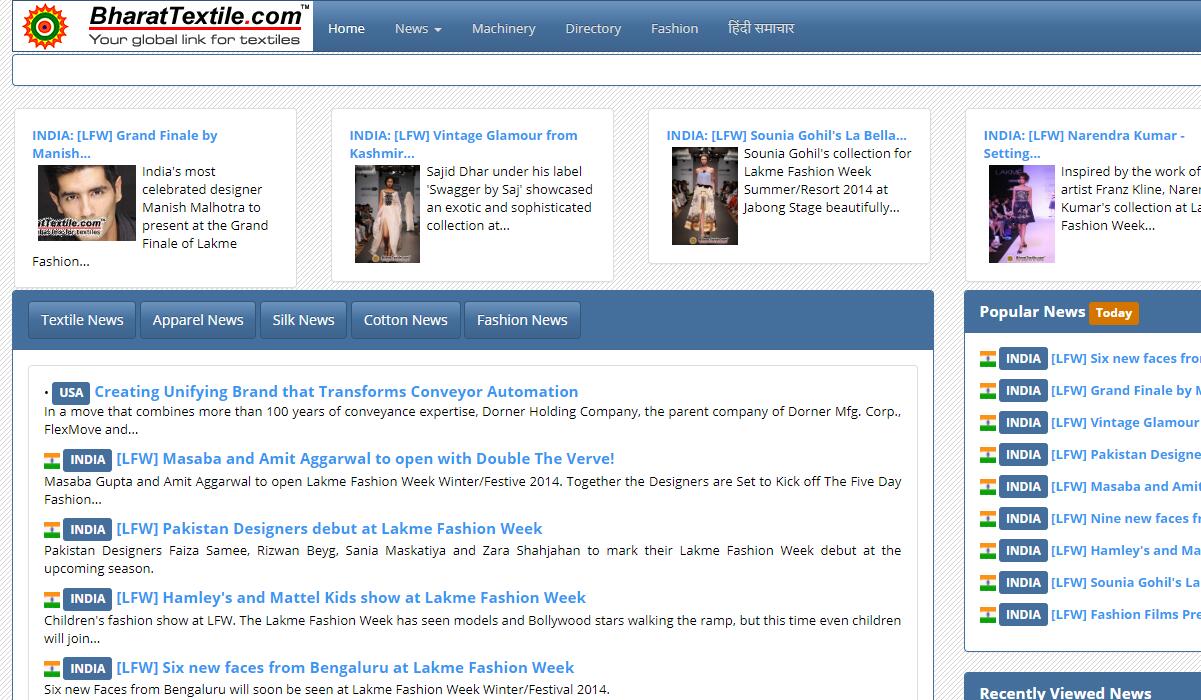
Task: Open popular news 'Vintage Glamour' link
Action: 1126,422
